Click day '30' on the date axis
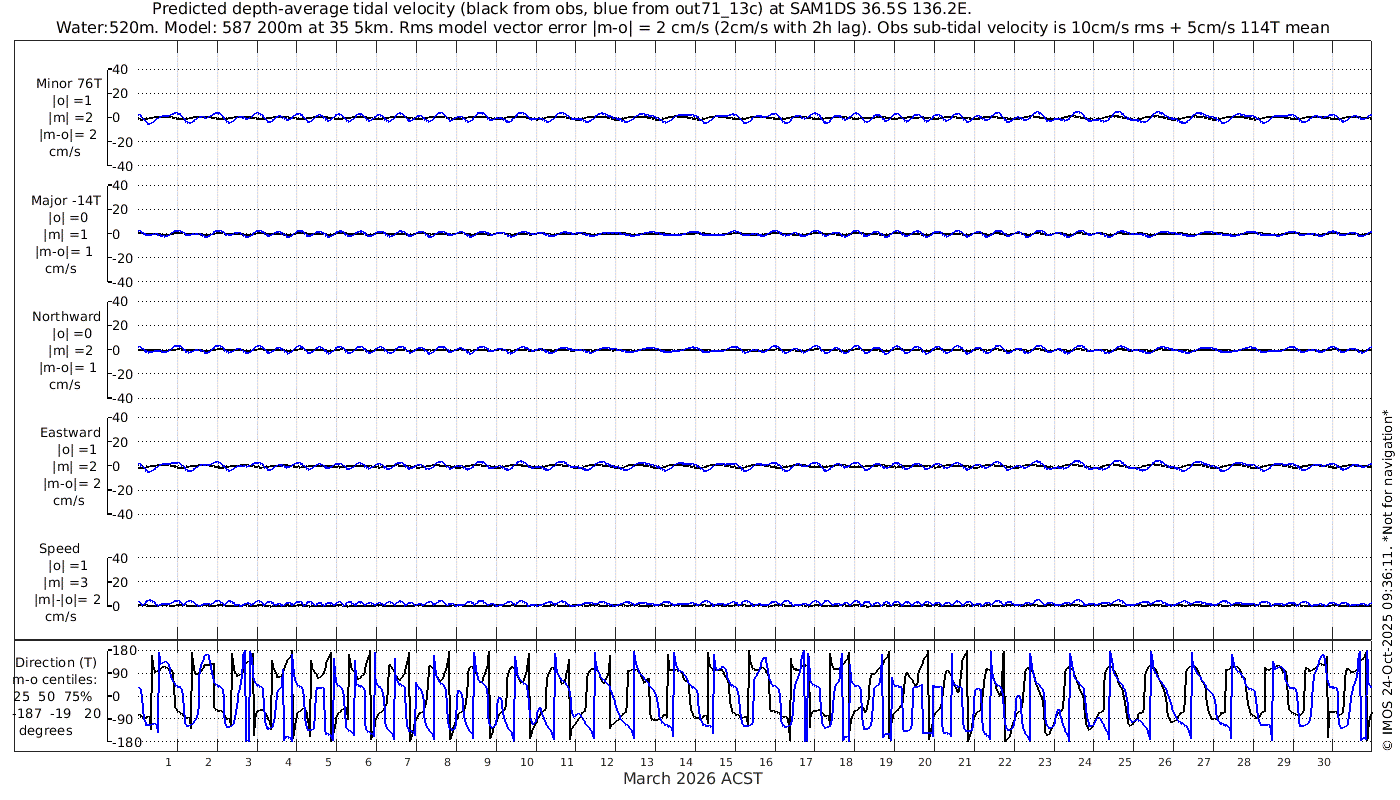The width and height of the screenshot is (1400, 800). click(1324, 762)
